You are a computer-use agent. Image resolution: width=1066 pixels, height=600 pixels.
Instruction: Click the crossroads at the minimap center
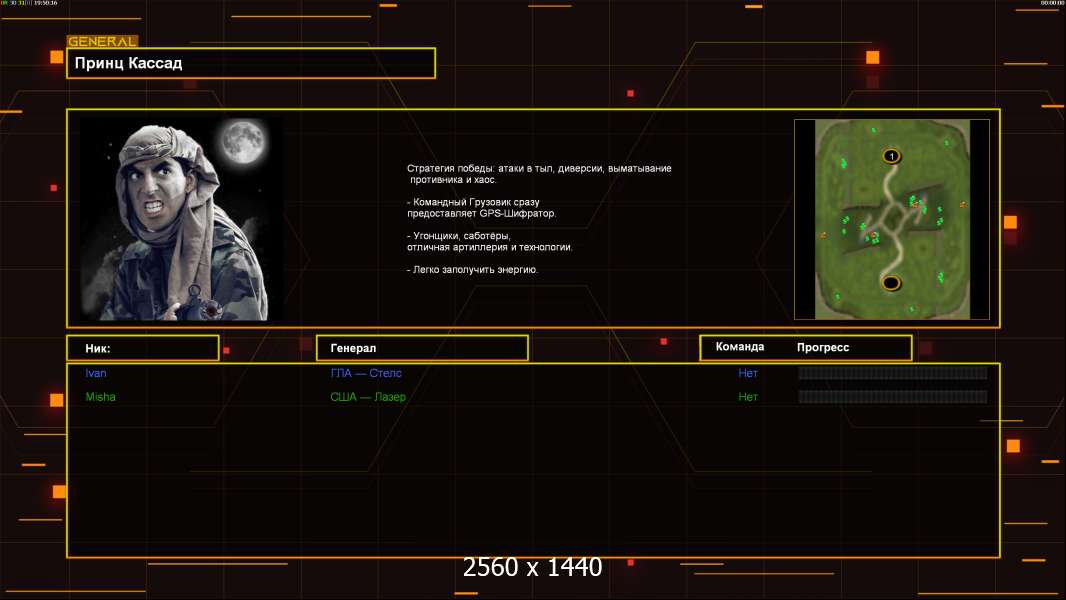(x=890, y=219)
